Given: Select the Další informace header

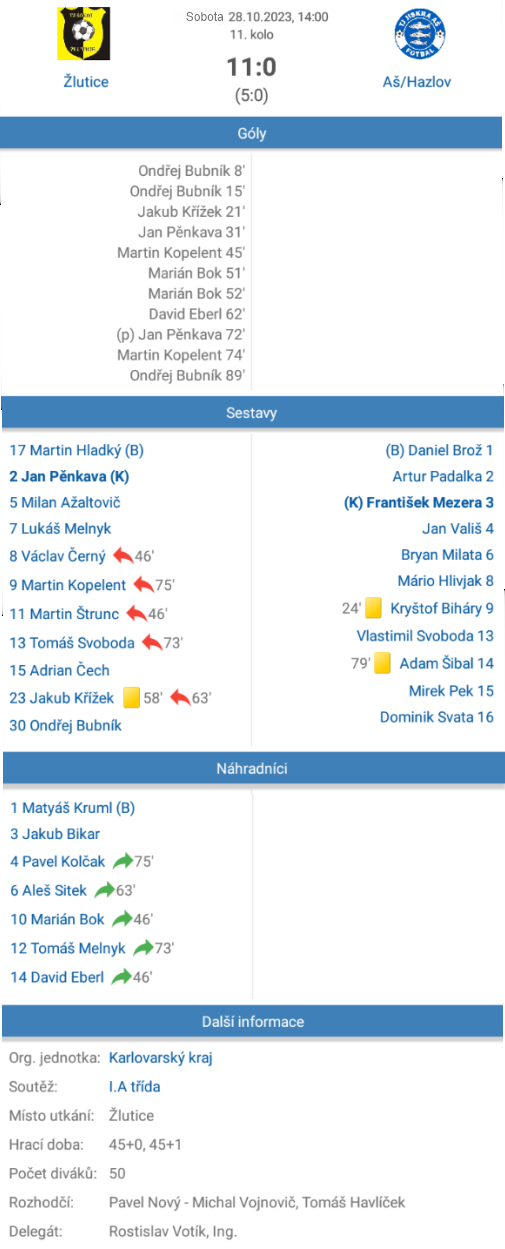Looking at the screenshot, I should click(x=252, y=1021).
